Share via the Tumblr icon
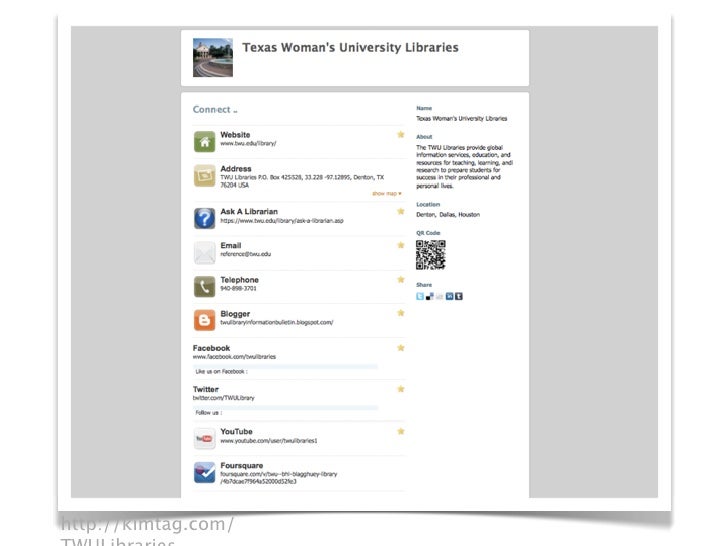This screenshot has height=546, width=728. pos(459,296)
